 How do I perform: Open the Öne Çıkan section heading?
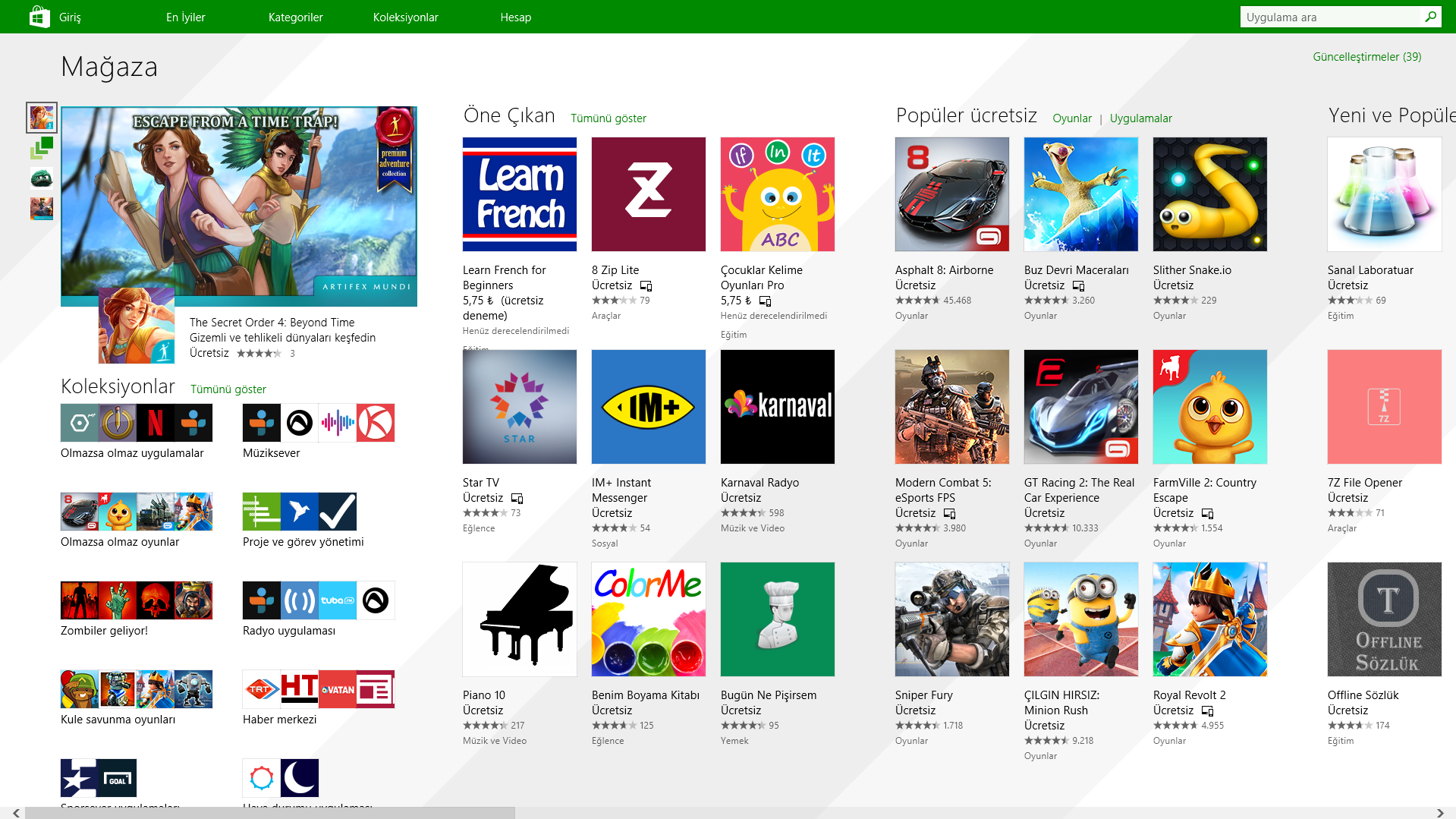click(509, 115)
